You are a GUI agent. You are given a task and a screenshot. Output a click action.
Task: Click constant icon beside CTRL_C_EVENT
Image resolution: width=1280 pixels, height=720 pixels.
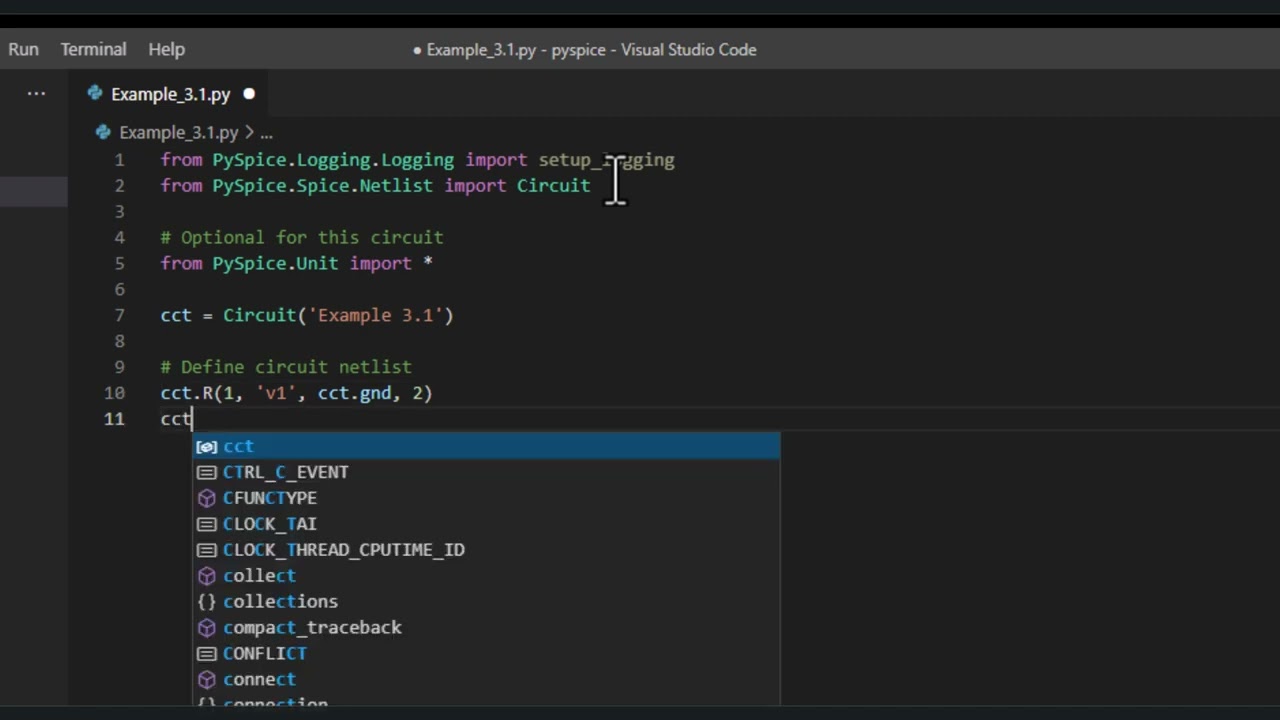point(207,472)
